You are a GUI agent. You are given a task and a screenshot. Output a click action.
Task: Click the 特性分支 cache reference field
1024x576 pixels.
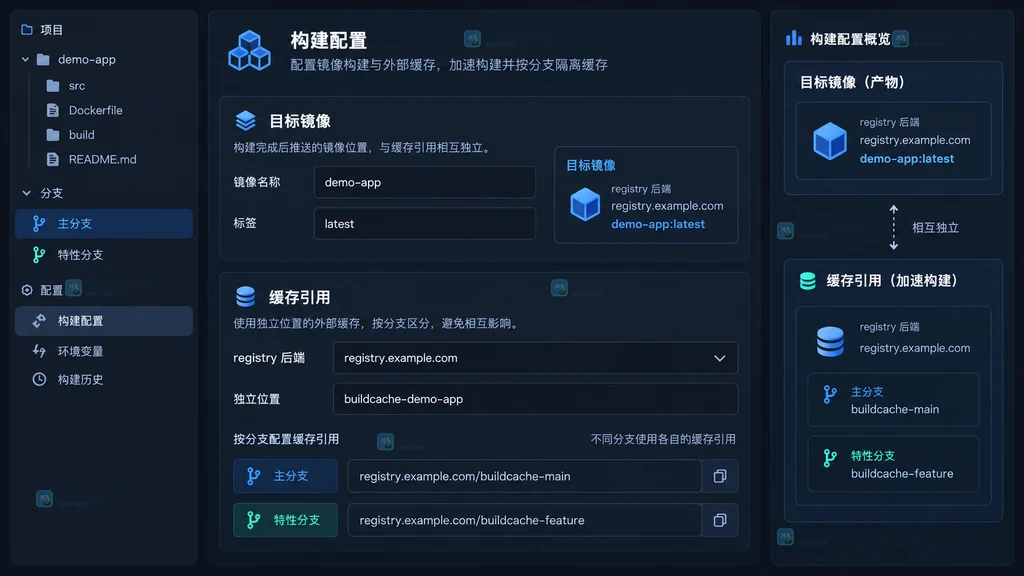524,520
